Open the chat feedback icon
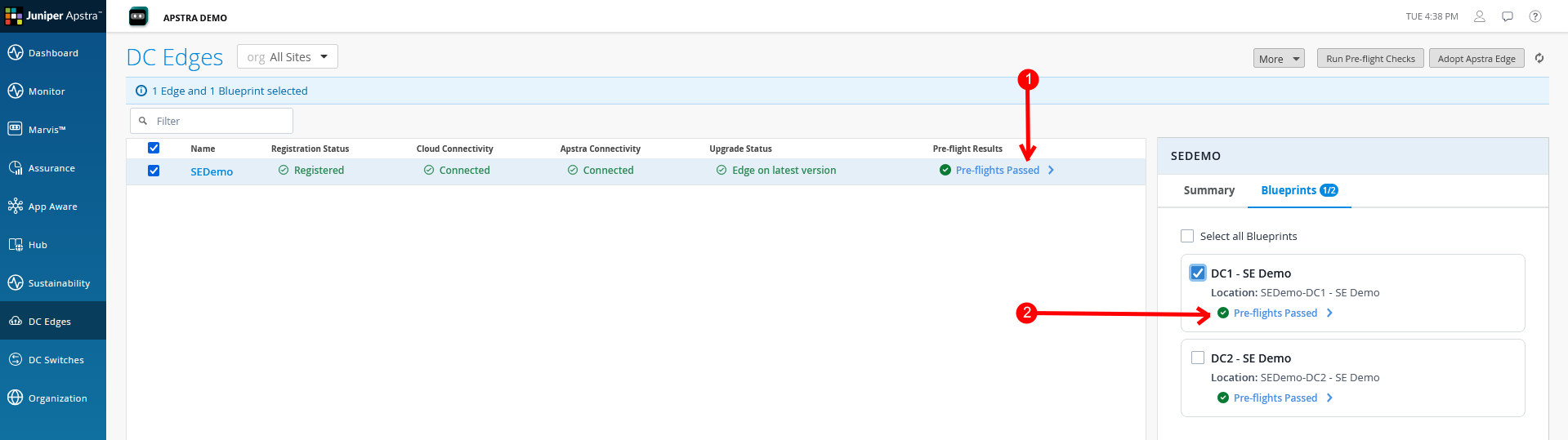The height and width of the screenshot is (440, 1568). point(1508,16)
